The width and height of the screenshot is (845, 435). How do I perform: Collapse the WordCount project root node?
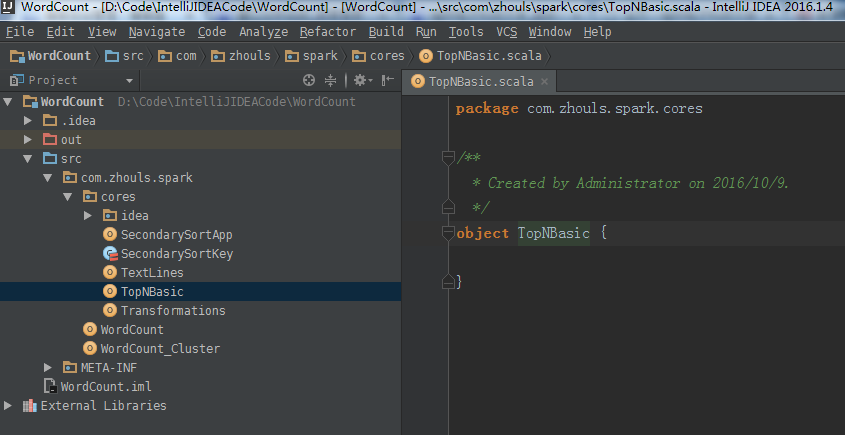[x=8, y=101]
